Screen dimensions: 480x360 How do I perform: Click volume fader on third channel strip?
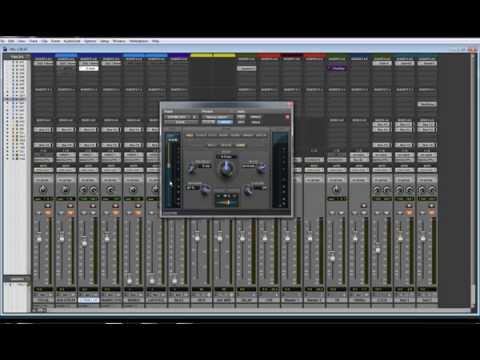tap(84, 243)
